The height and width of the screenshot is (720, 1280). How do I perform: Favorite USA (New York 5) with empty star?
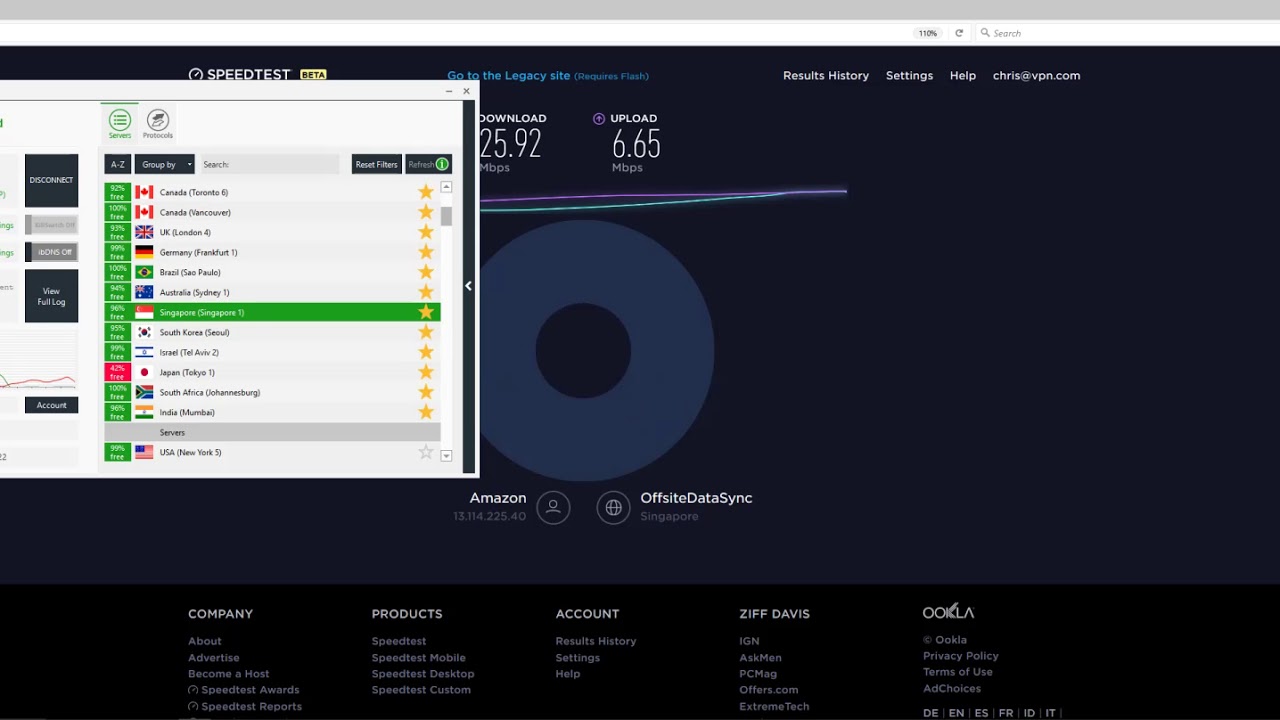tap(426, 452)
